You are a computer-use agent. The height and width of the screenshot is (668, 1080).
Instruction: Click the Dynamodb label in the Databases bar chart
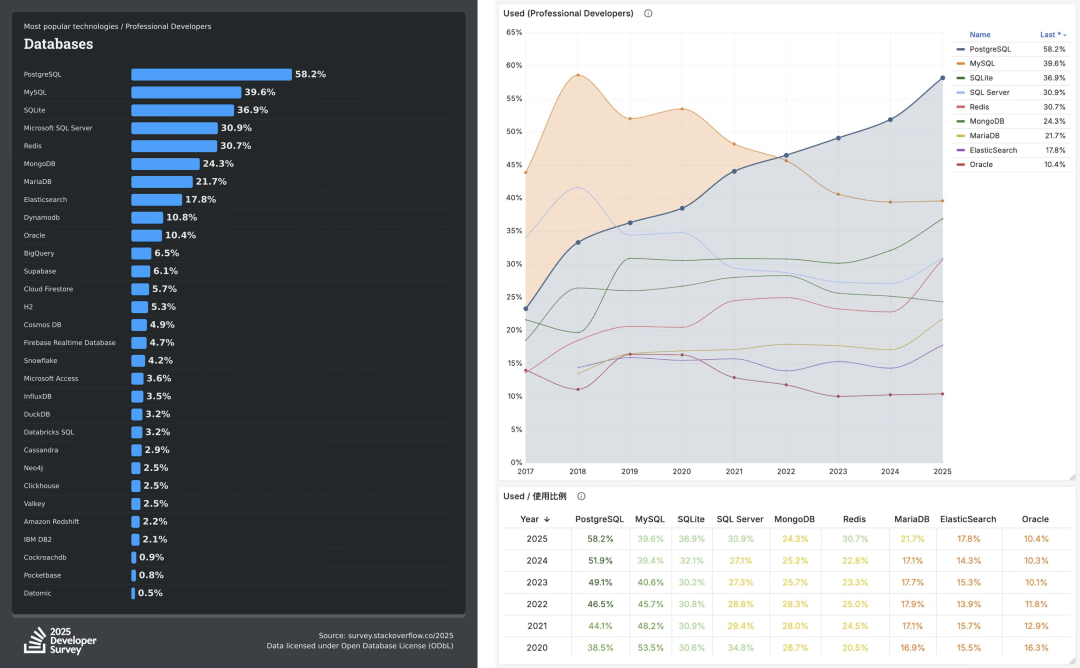(41, 218)
